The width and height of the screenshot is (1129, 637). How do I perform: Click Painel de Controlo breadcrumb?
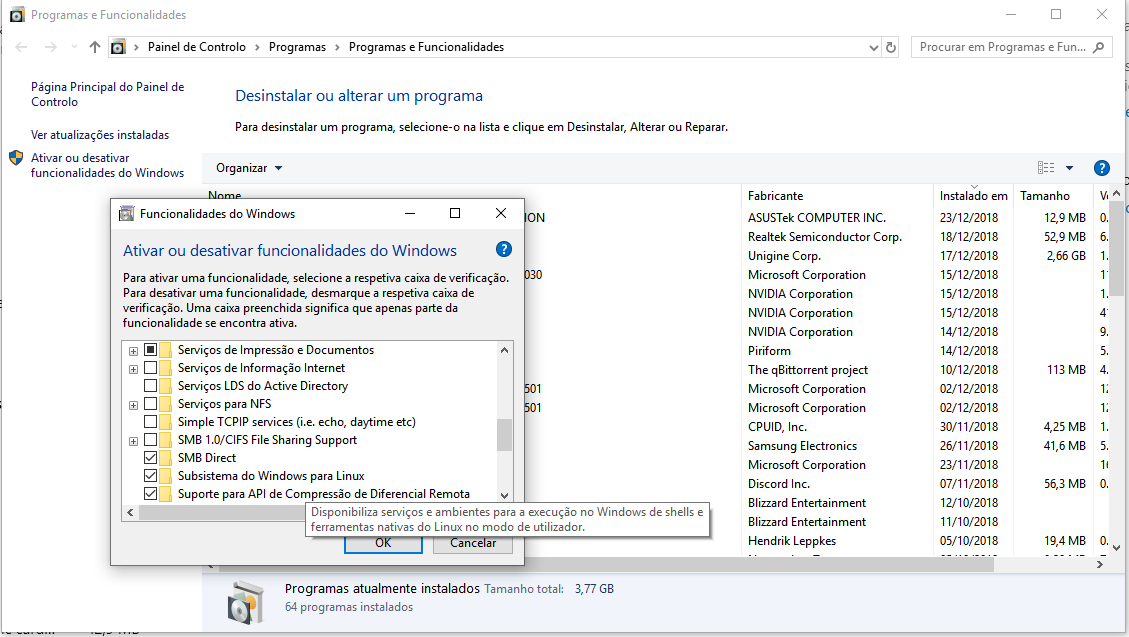click(x=197, y=47)
